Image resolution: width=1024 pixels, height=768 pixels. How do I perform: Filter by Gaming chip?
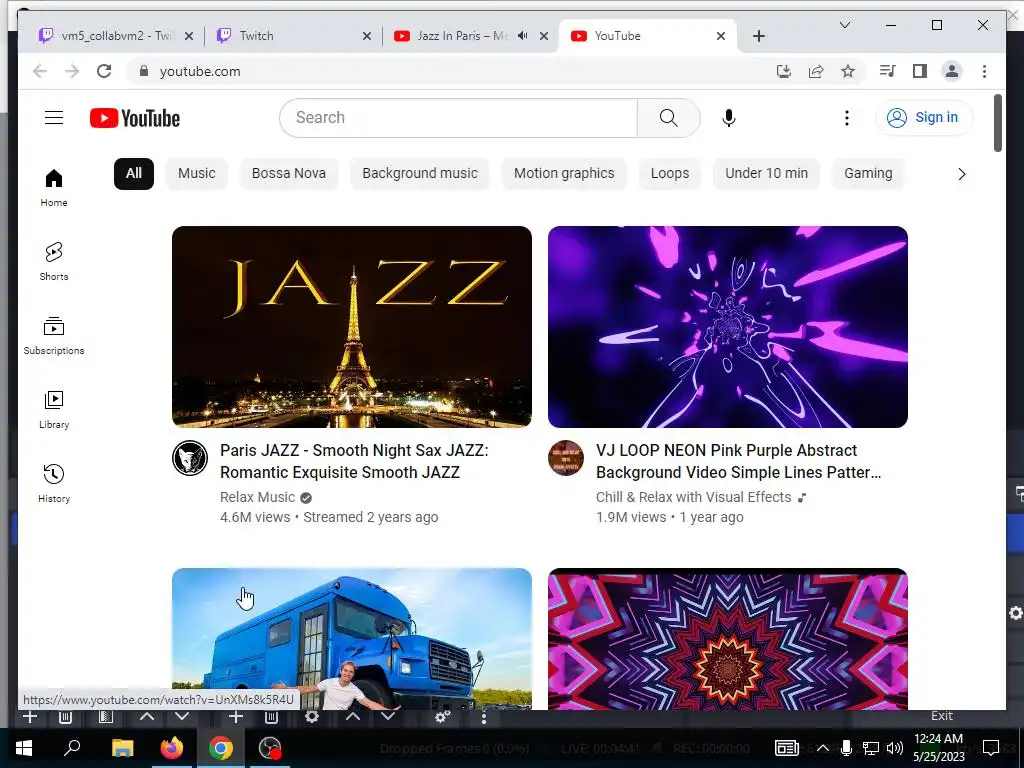tap(868, 174)
